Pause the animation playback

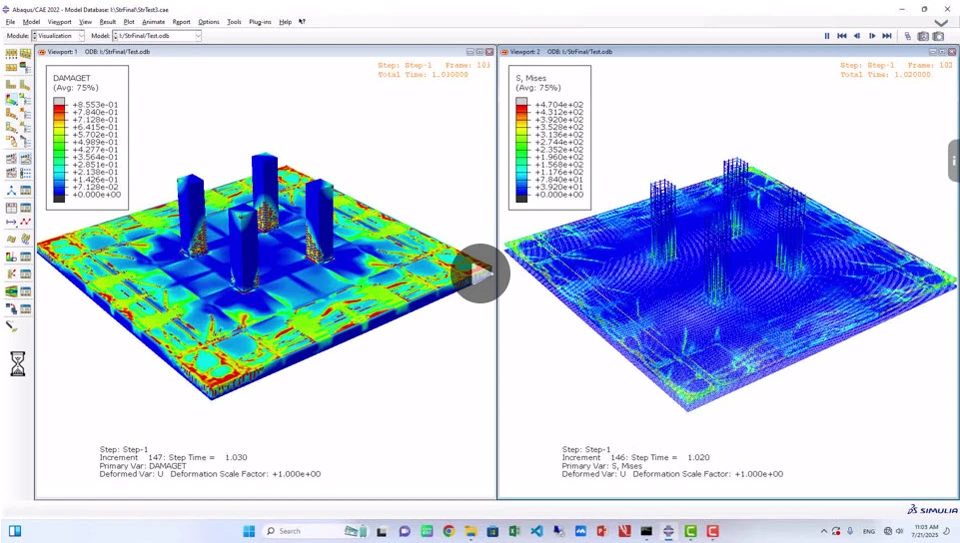[827, 36]
